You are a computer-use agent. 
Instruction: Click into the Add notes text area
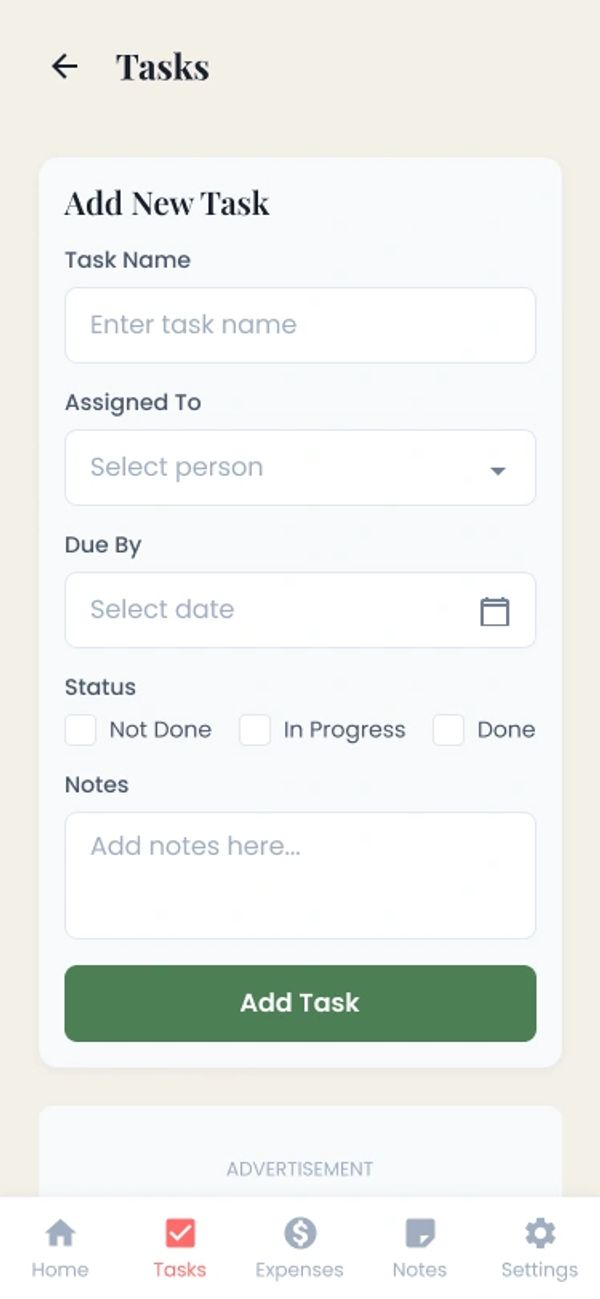coord(300,875)
